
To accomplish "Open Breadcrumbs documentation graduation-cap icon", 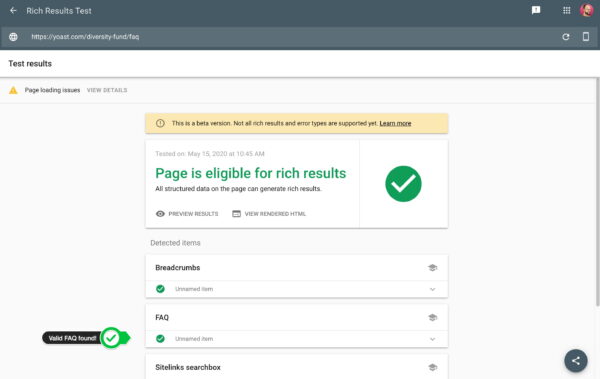I will [432, 268].
